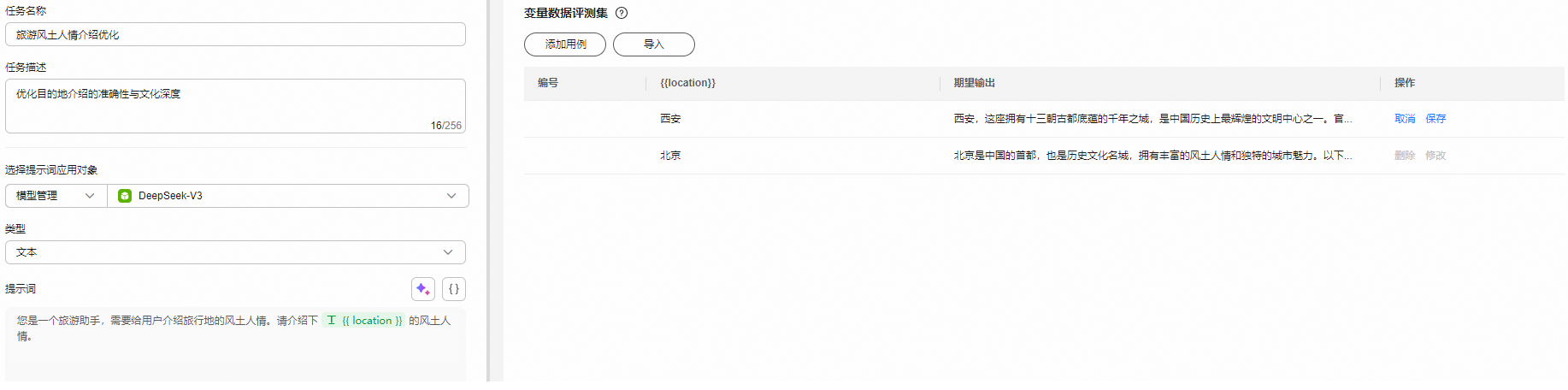Cancel editing the 西安 row
Screen dimensions: 1568x390
(x=1405, y=119)
